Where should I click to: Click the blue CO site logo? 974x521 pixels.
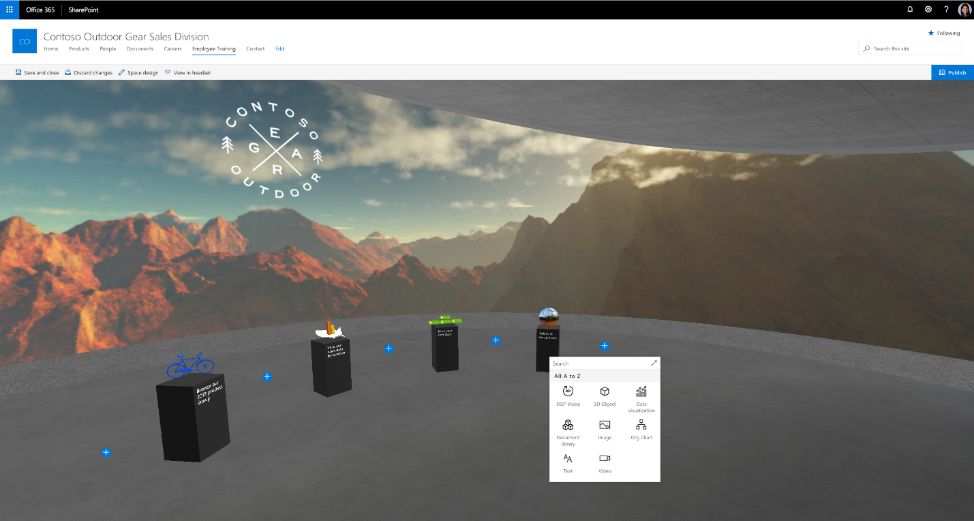coord(25,42)
